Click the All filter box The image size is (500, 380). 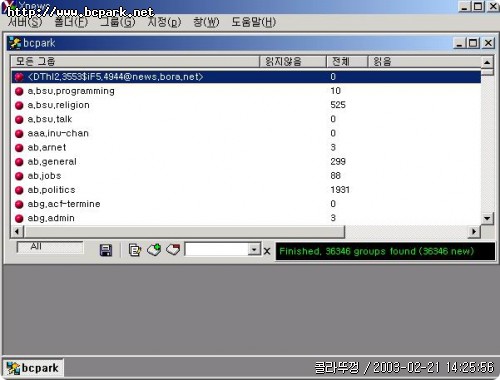click(x=50, y=247)
